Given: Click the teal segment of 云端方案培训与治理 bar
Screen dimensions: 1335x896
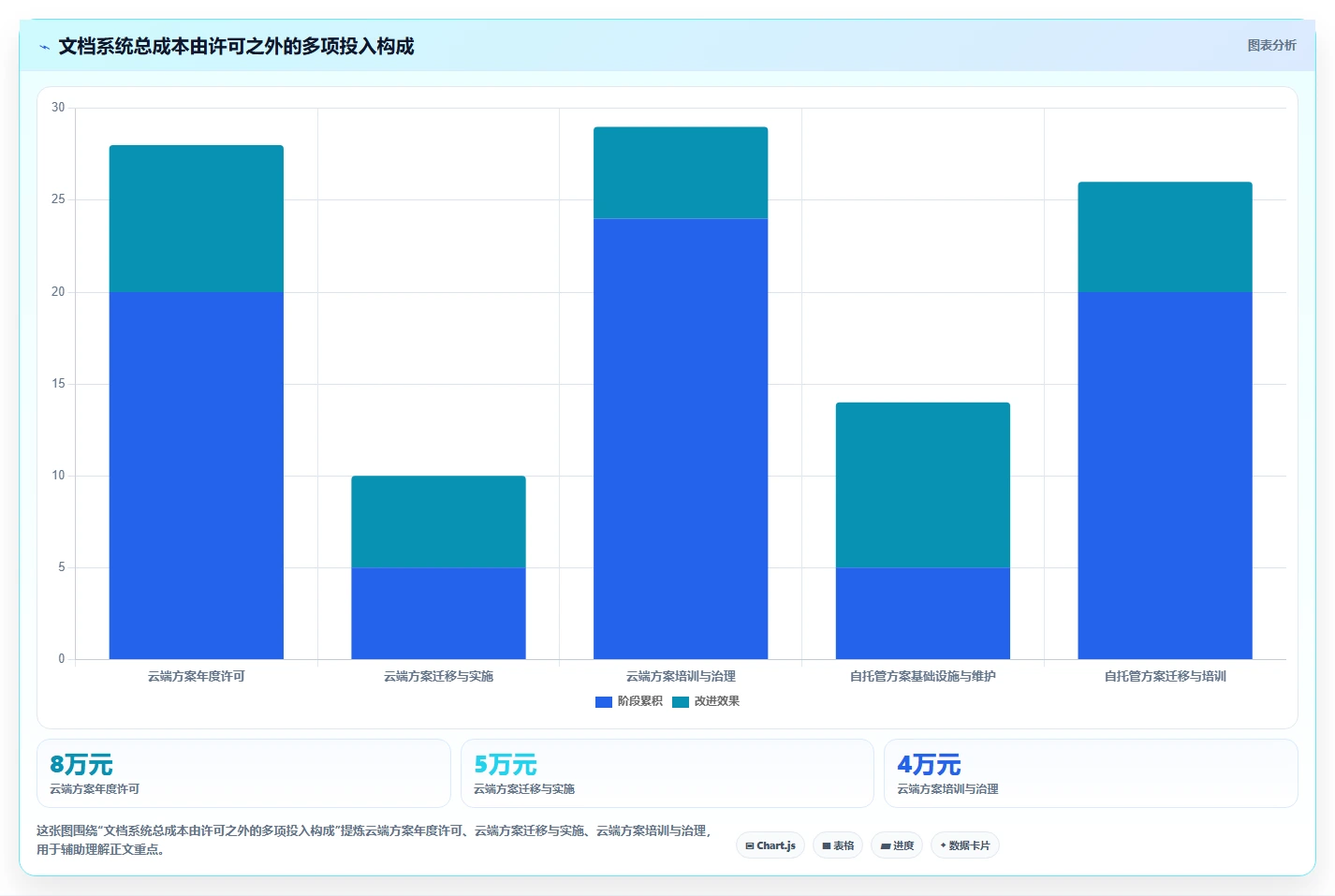Looking at the screenshot, I should (681, 173).
